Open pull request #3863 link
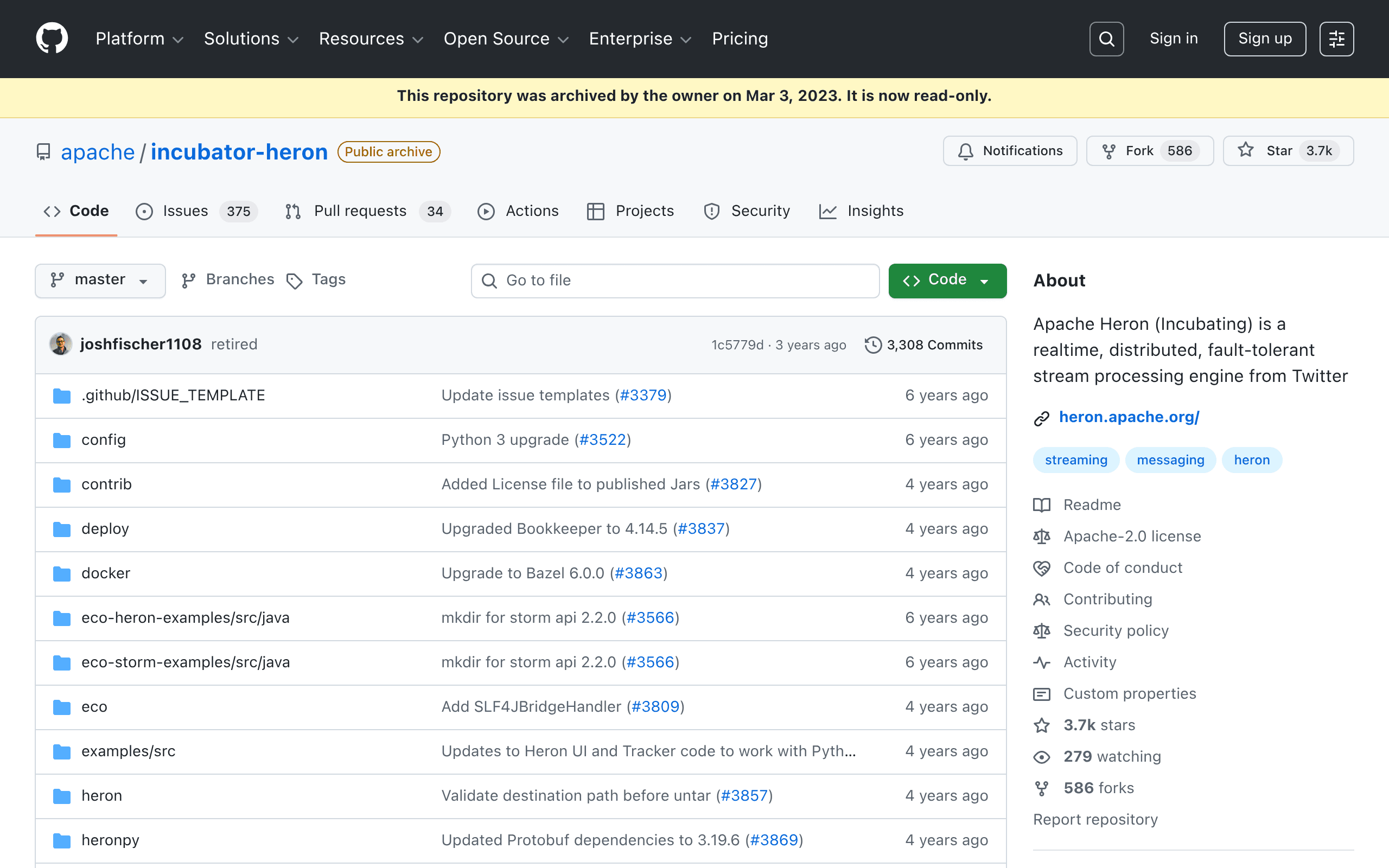This screenshot has width=1389, height=868. click(639, 573)
